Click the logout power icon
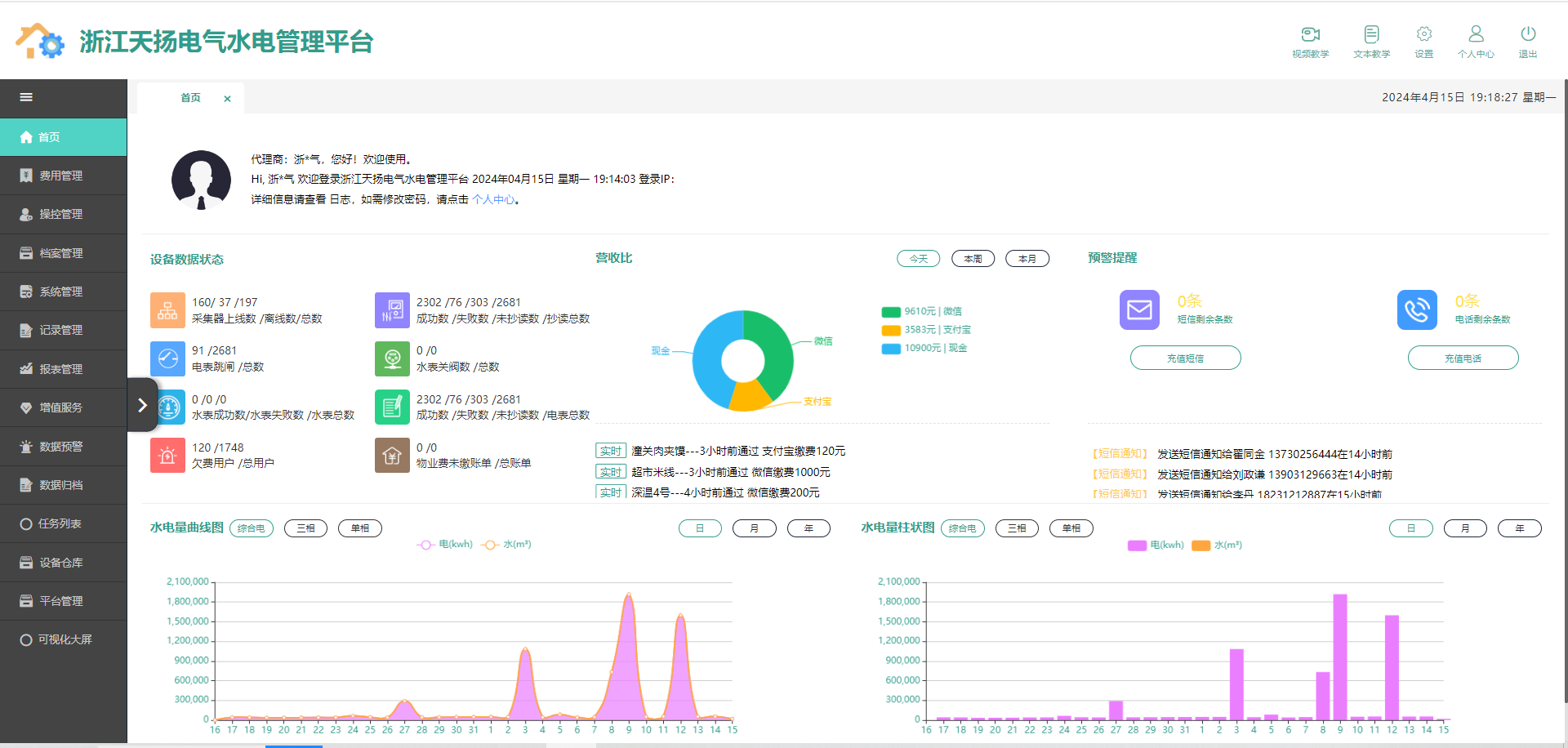This screenshot has width=1568, height=748. (x=1527, y=34)
